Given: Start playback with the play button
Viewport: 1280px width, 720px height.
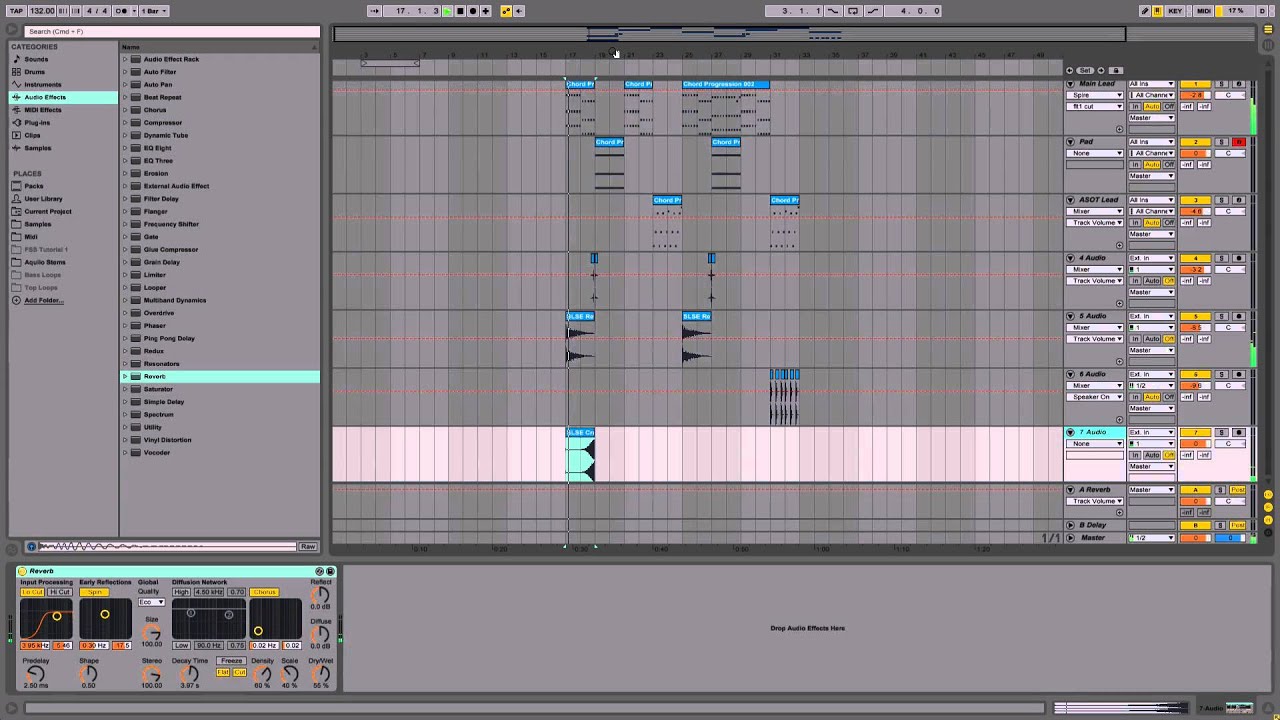Looking at the screenshot, I should pyautogui.click(x=447, y=11).
